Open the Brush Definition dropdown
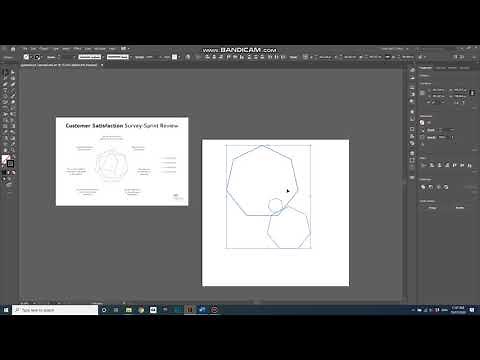The height and width of the screenshot is (360, 480). pos(118,57)
